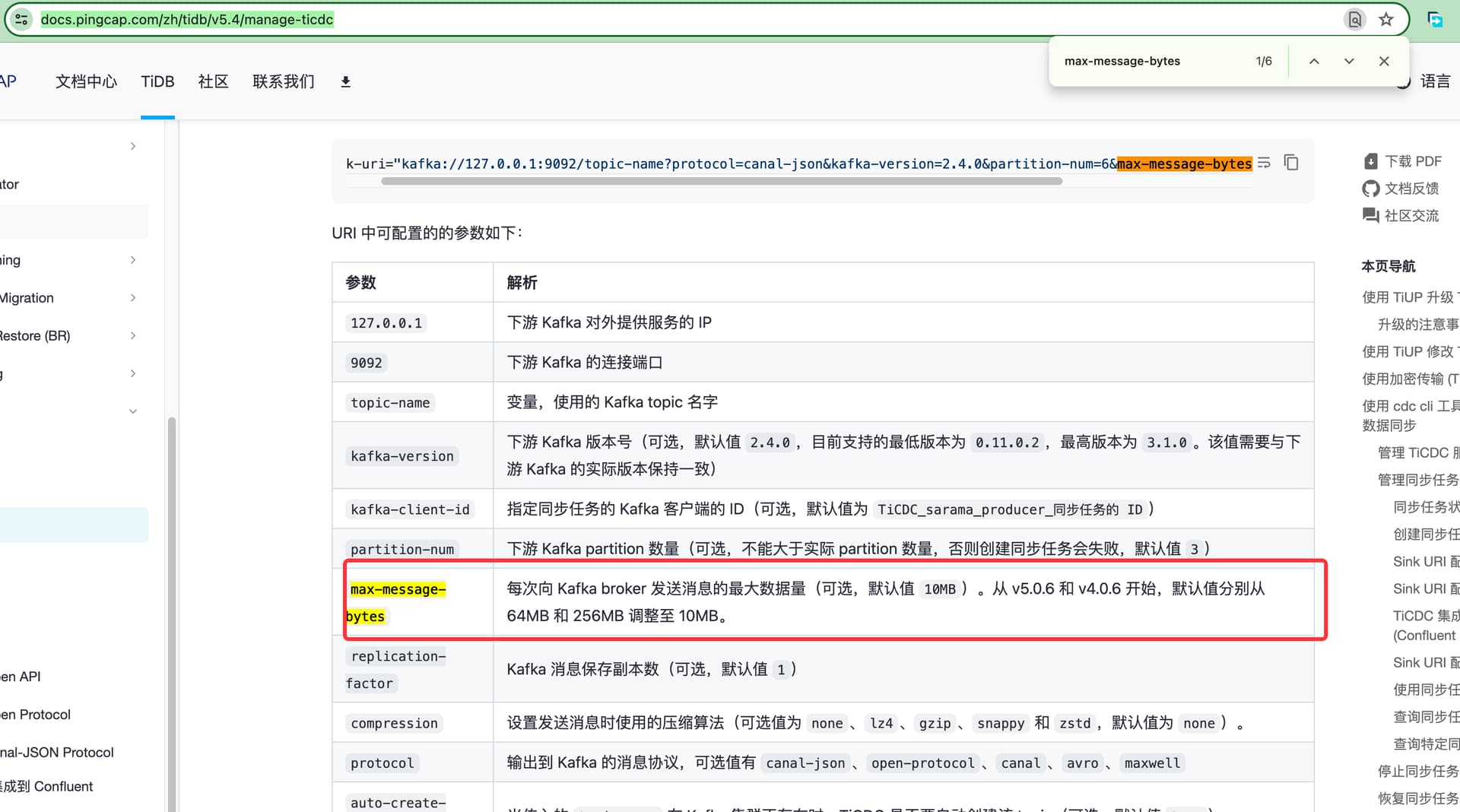The image size is (1460, 812).
Task: Click the 下载 PDF icon
Action: (x=1370, y=161)
